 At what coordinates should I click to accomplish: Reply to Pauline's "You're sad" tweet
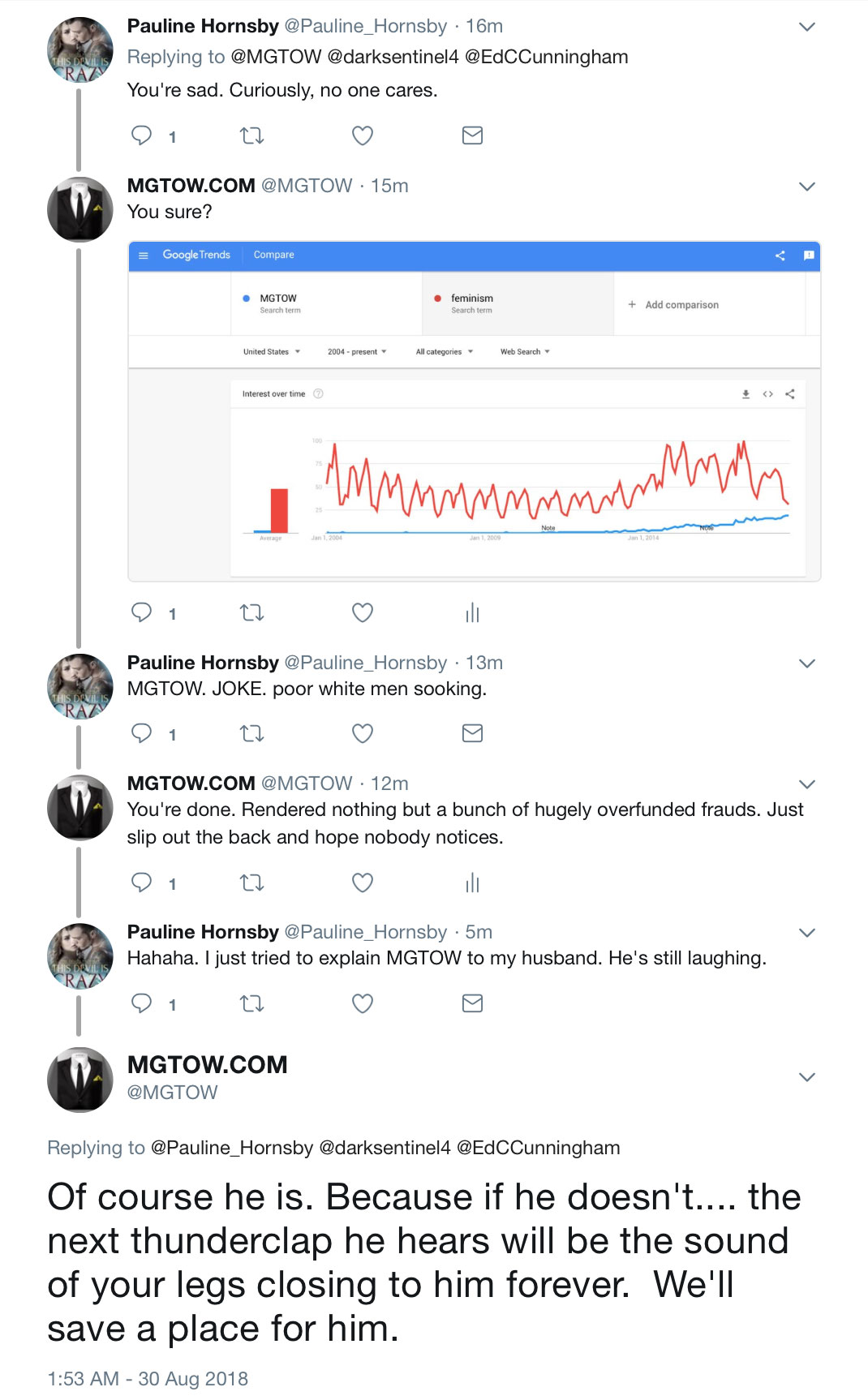point(142,135)
